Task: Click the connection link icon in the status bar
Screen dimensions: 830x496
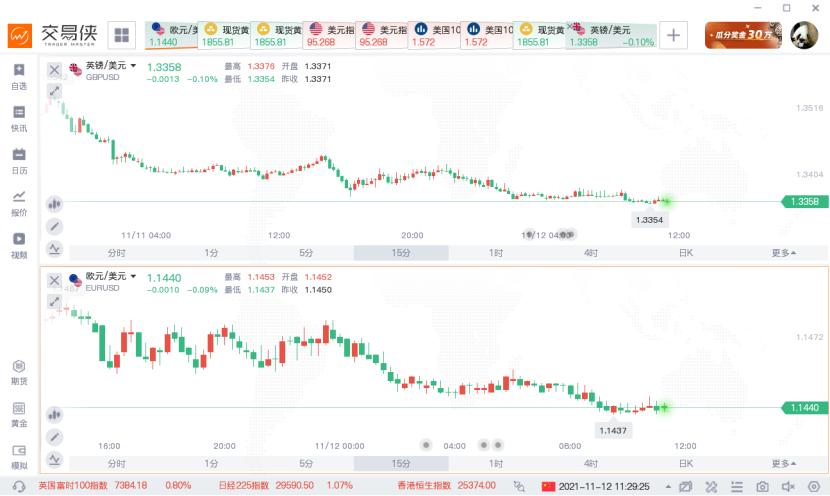Action: 519,486
